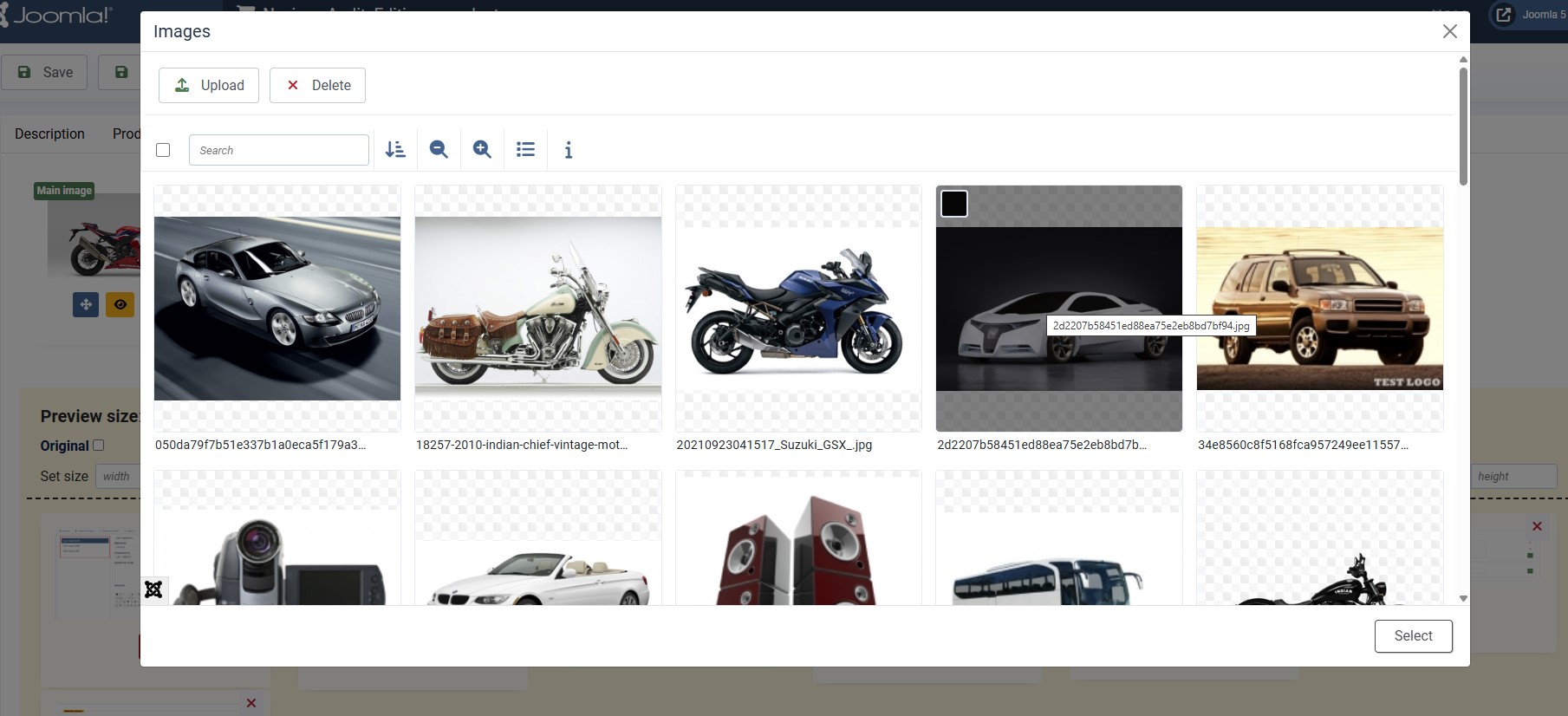Select the Suzuki GSX motorcycle thumbnail
The image size is (1568, 716).
797,309
